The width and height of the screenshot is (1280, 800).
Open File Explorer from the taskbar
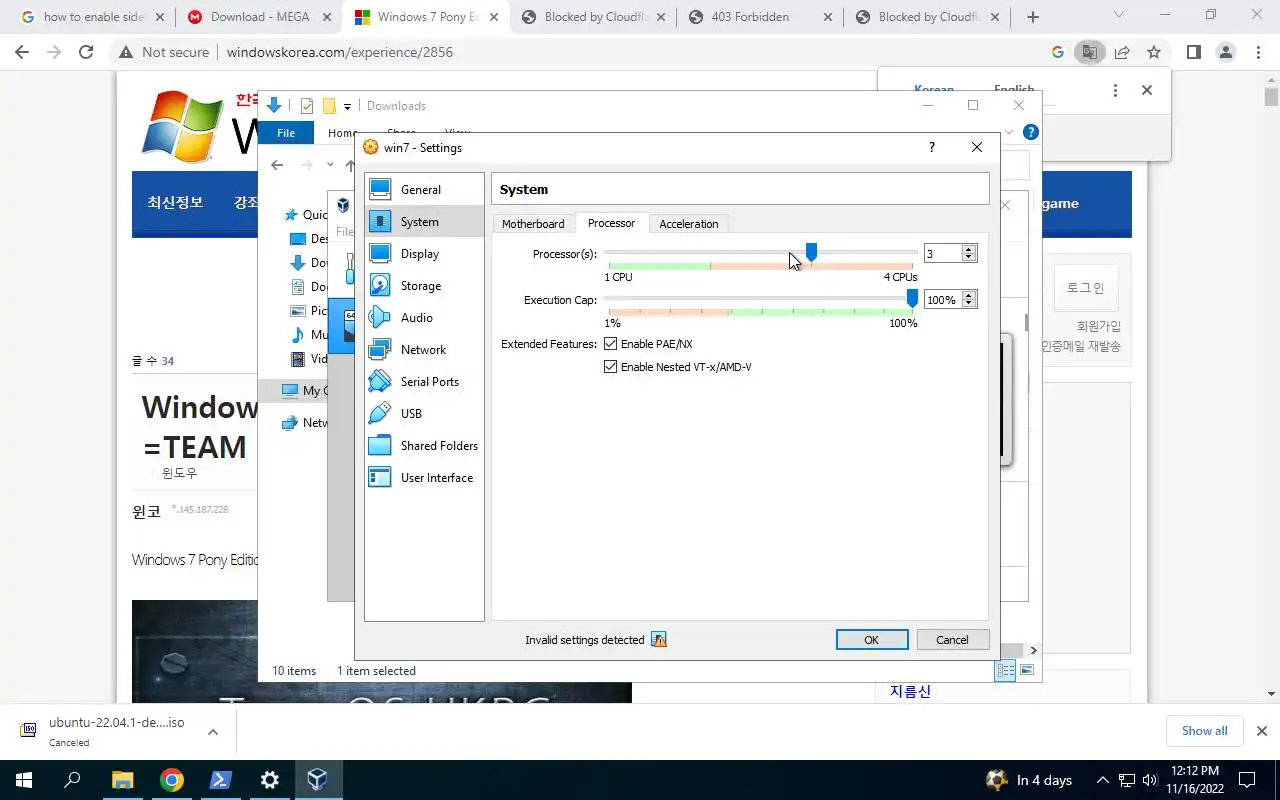click(122, 780)
